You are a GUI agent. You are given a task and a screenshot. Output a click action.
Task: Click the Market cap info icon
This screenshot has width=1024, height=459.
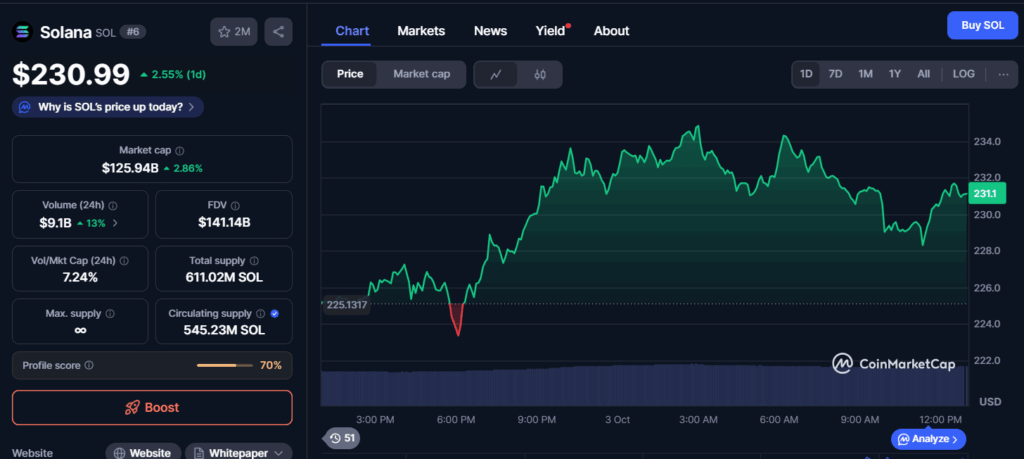tap(180, 150)
